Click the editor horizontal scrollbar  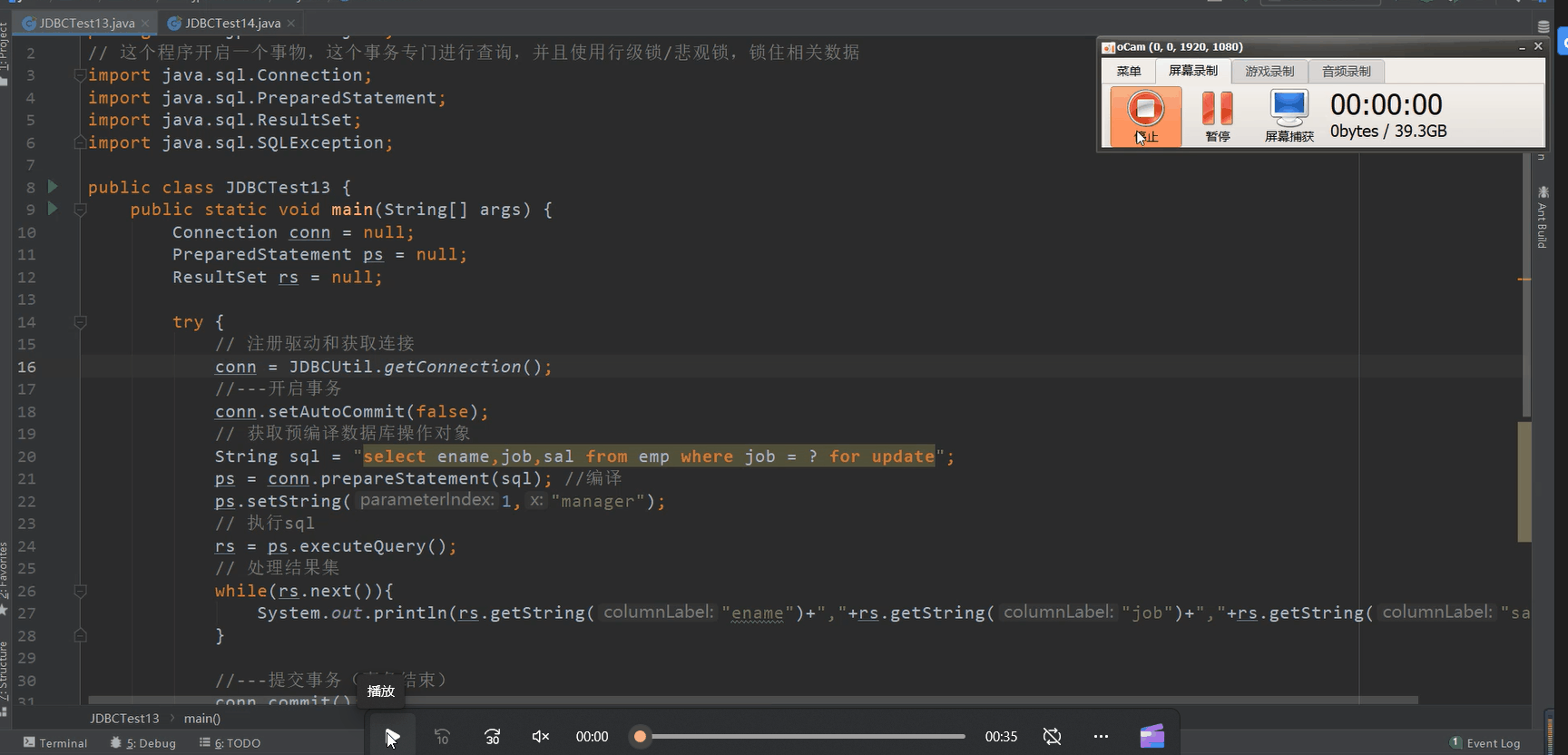pos(753,700)
